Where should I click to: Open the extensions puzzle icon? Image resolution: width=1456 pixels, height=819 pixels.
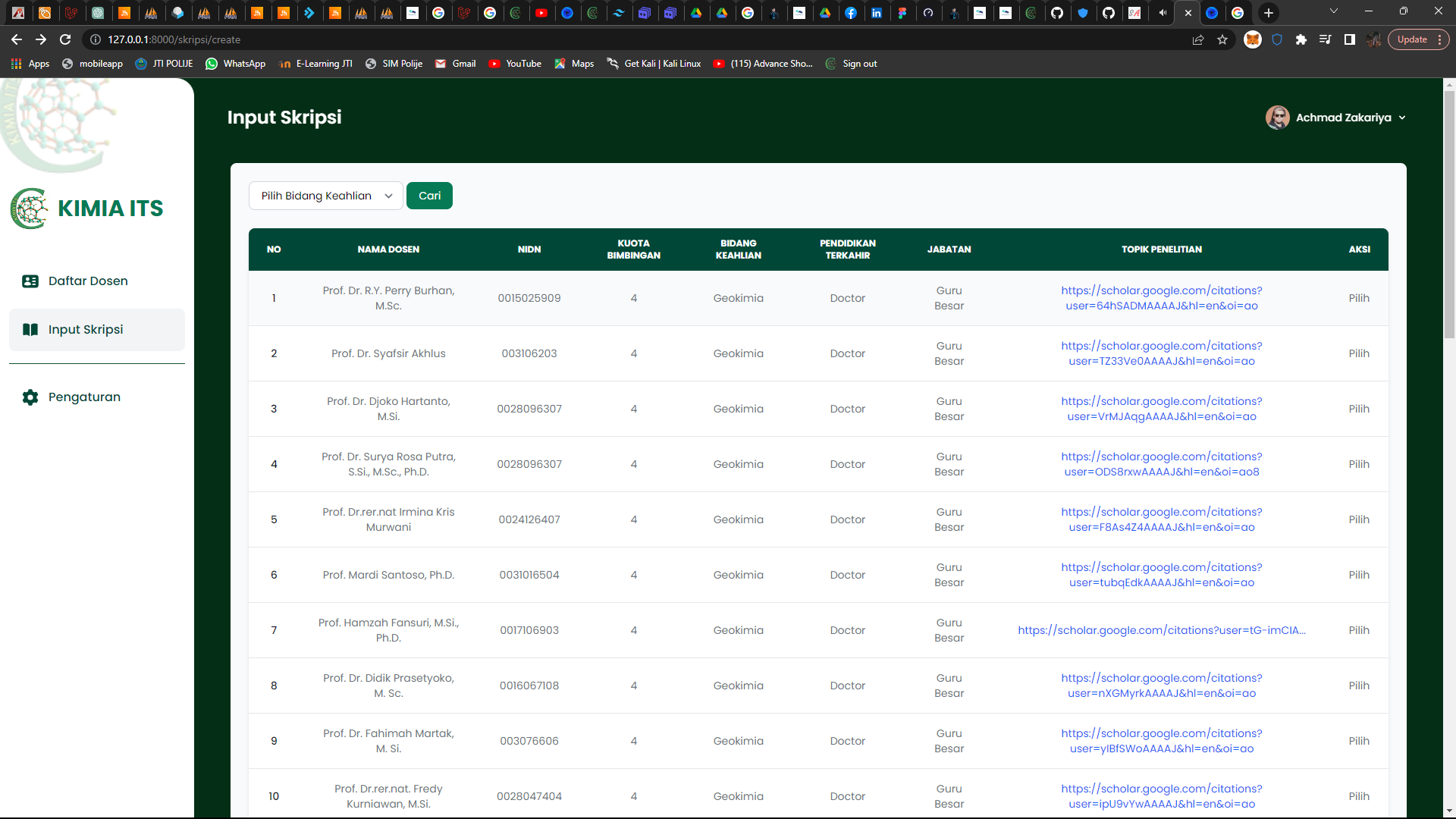point(1301,39)
